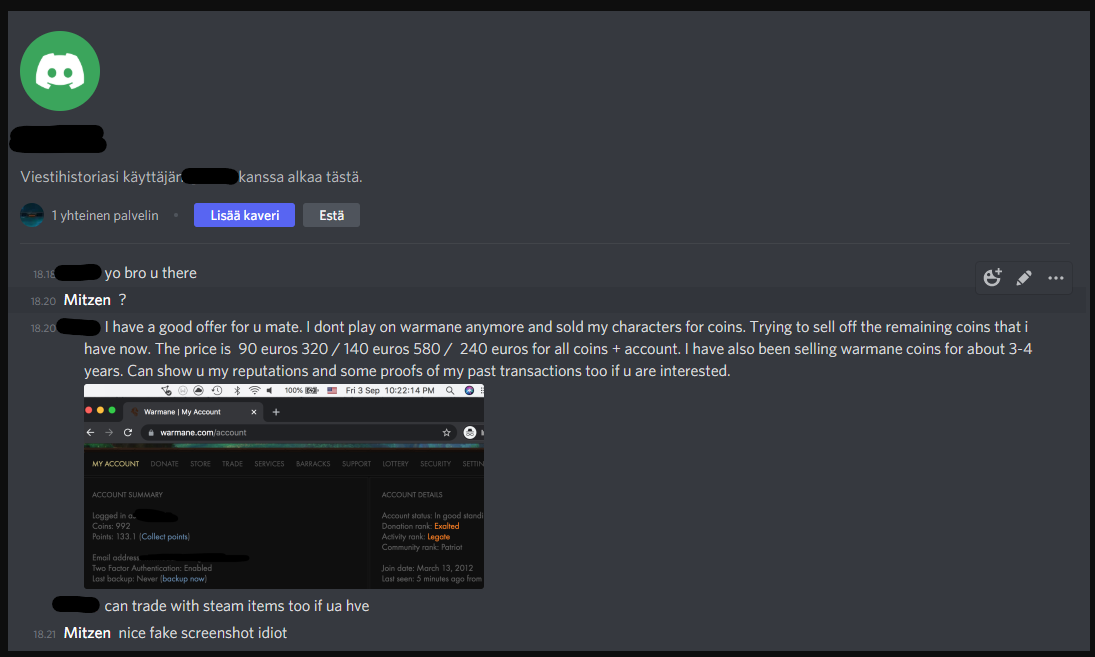Click the pencil edit message icon
The image size is (1095, 657).
click(x=1024, y=278)
